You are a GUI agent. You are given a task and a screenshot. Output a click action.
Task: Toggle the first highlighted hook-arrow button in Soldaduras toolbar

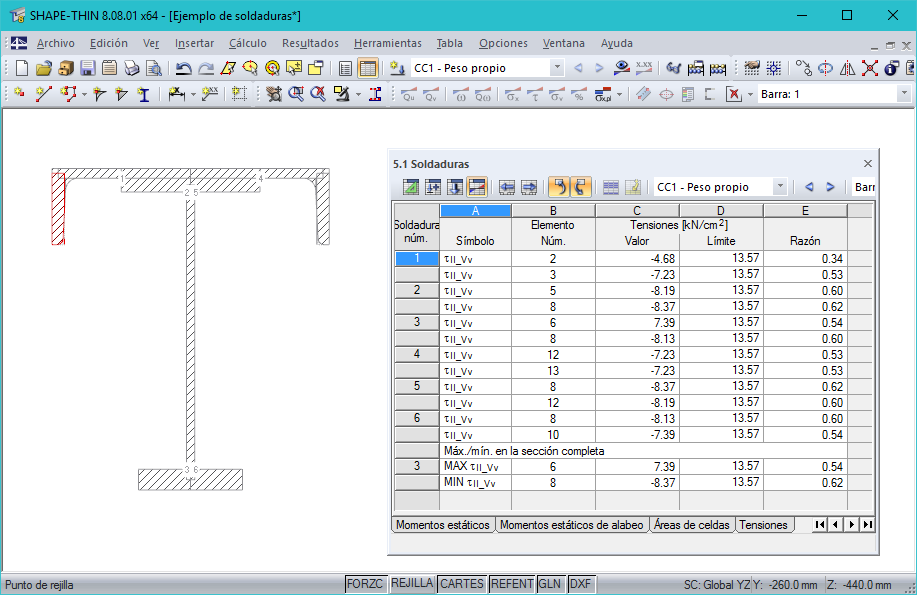tap(559, 187)
